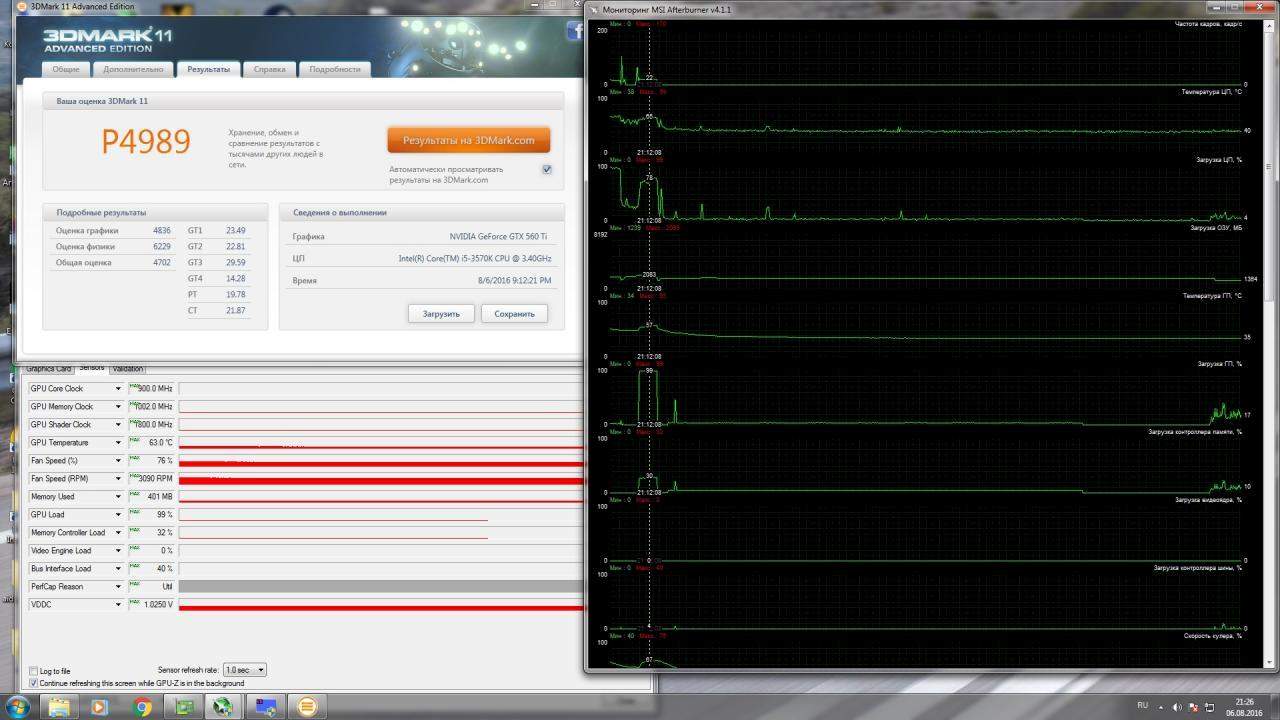Click the Facebook icon in 3DMark

[575, 32]
